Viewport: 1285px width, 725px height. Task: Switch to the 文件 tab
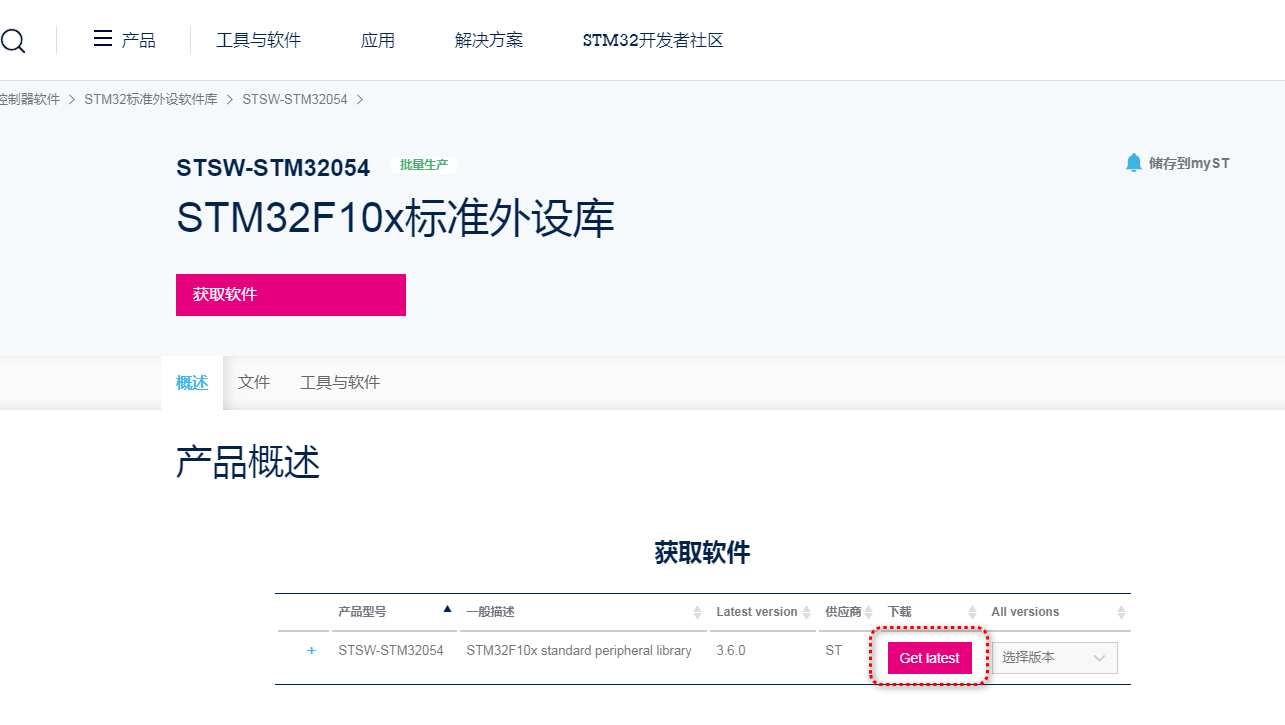pyautogui.click(x=254, y=382)
